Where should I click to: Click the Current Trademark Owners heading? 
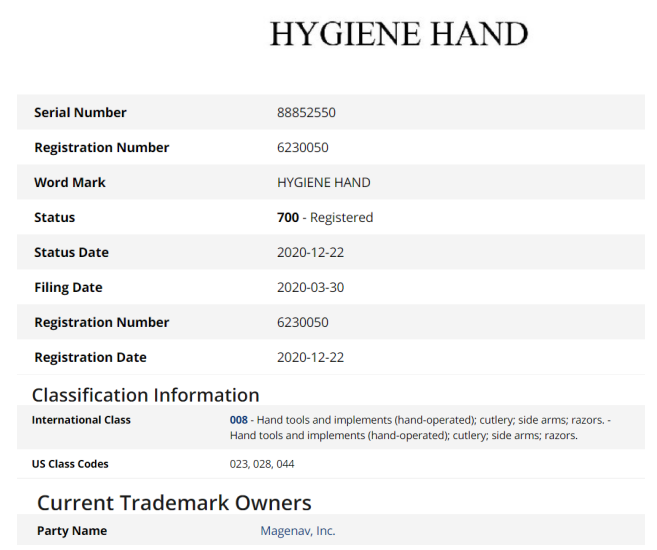tap(174, 503)
